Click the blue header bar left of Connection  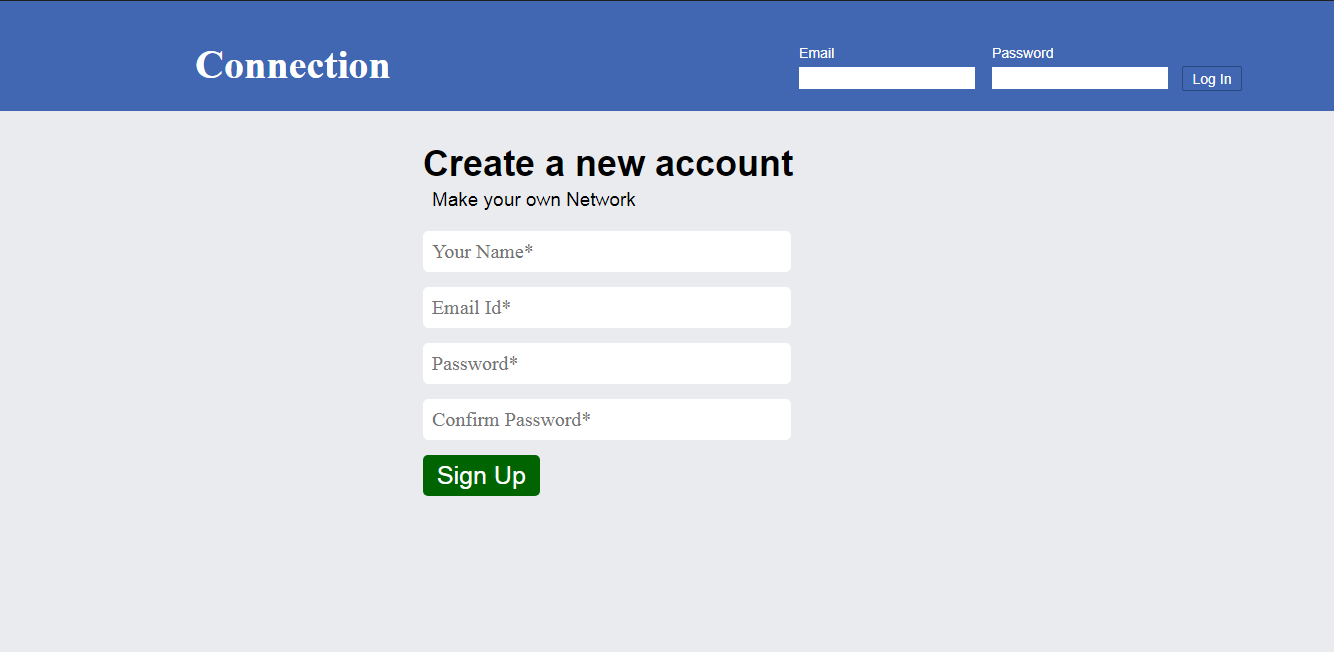click(x=90, y=60)
